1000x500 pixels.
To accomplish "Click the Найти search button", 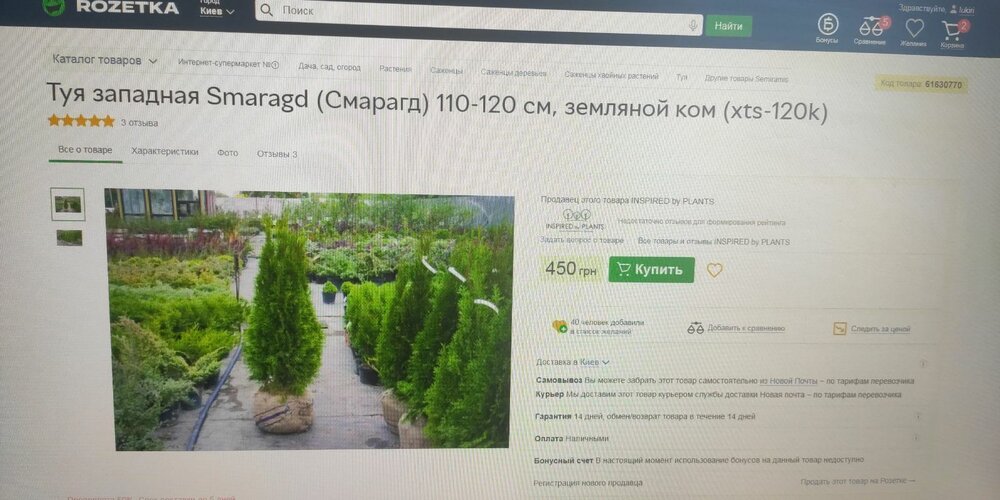I will (x=728, y=26).
